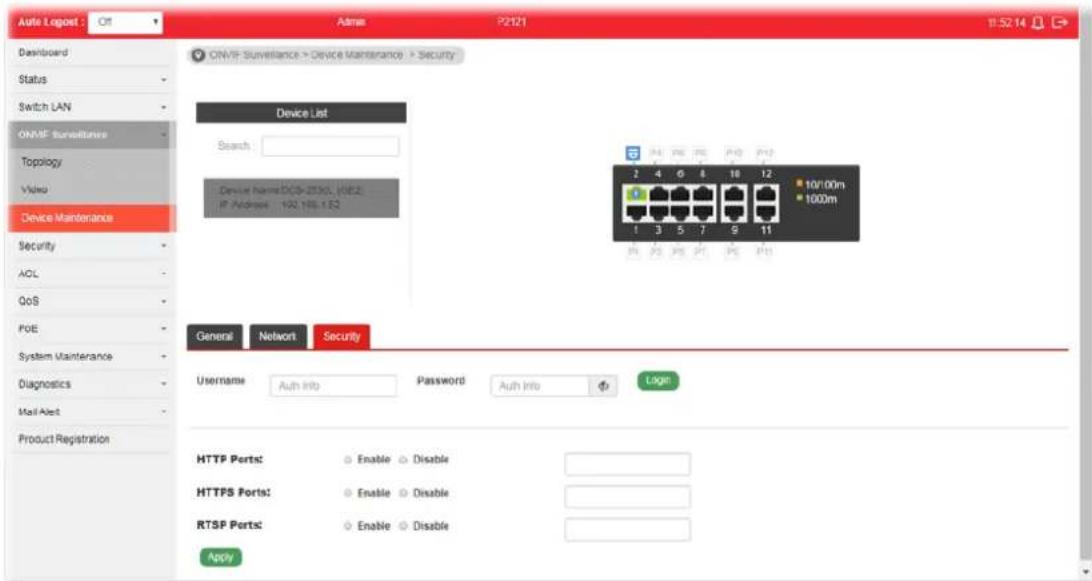Enable HTTPS Ports radio button
The height and width of the screenshot is (581, 1092).
pyautogui.click(x=348, y=493)
